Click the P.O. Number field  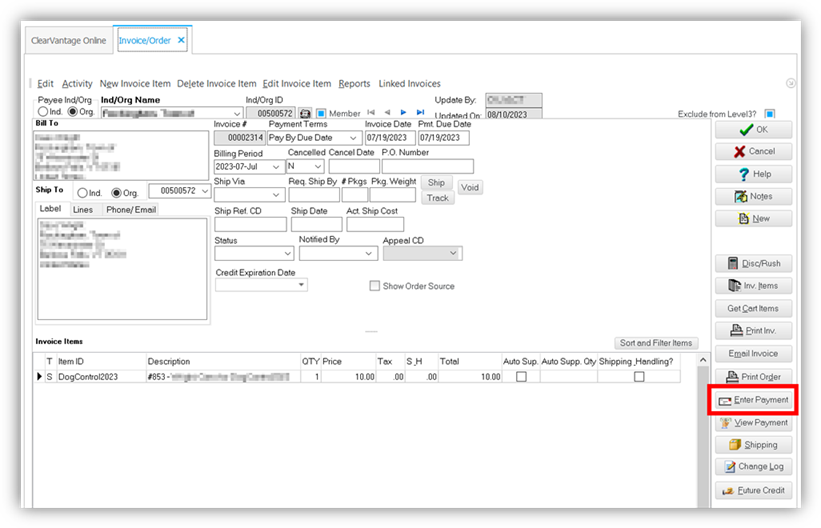pos(428,167)
